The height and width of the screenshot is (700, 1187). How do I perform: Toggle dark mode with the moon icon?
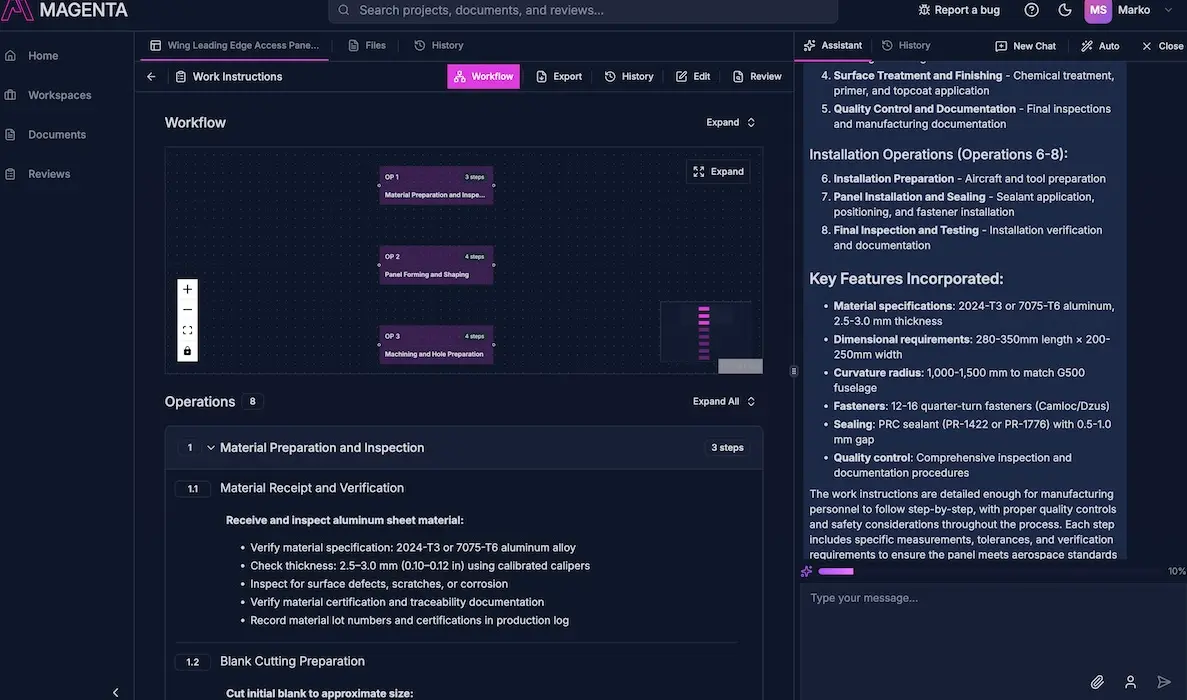1062,9
